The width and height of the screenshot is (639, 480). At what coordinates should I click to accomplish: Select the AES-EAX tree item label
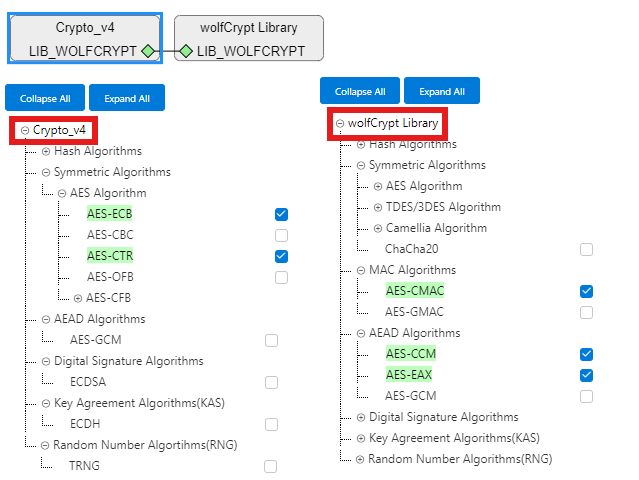point(410,375)
